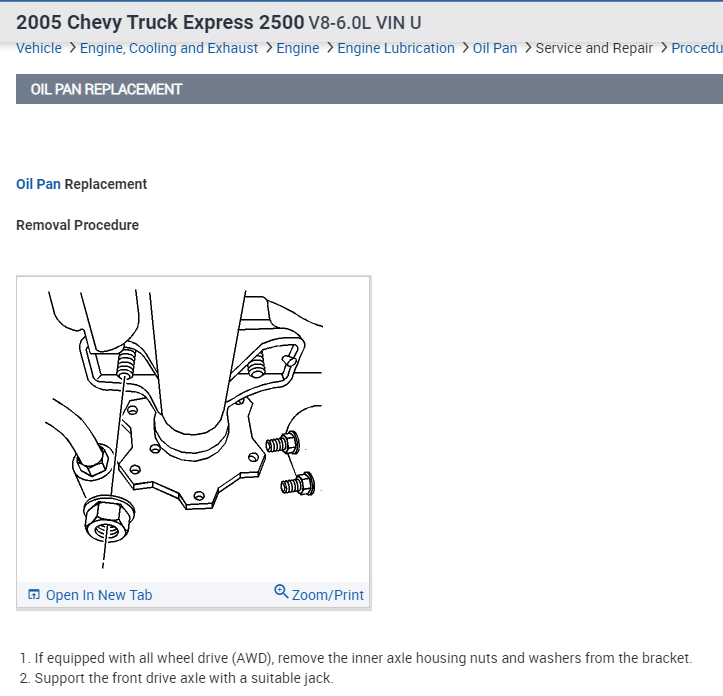Click the chevron before Oil Pan breadcrumb
Viewport: 723px width, 696px height.
coord(465,48)
